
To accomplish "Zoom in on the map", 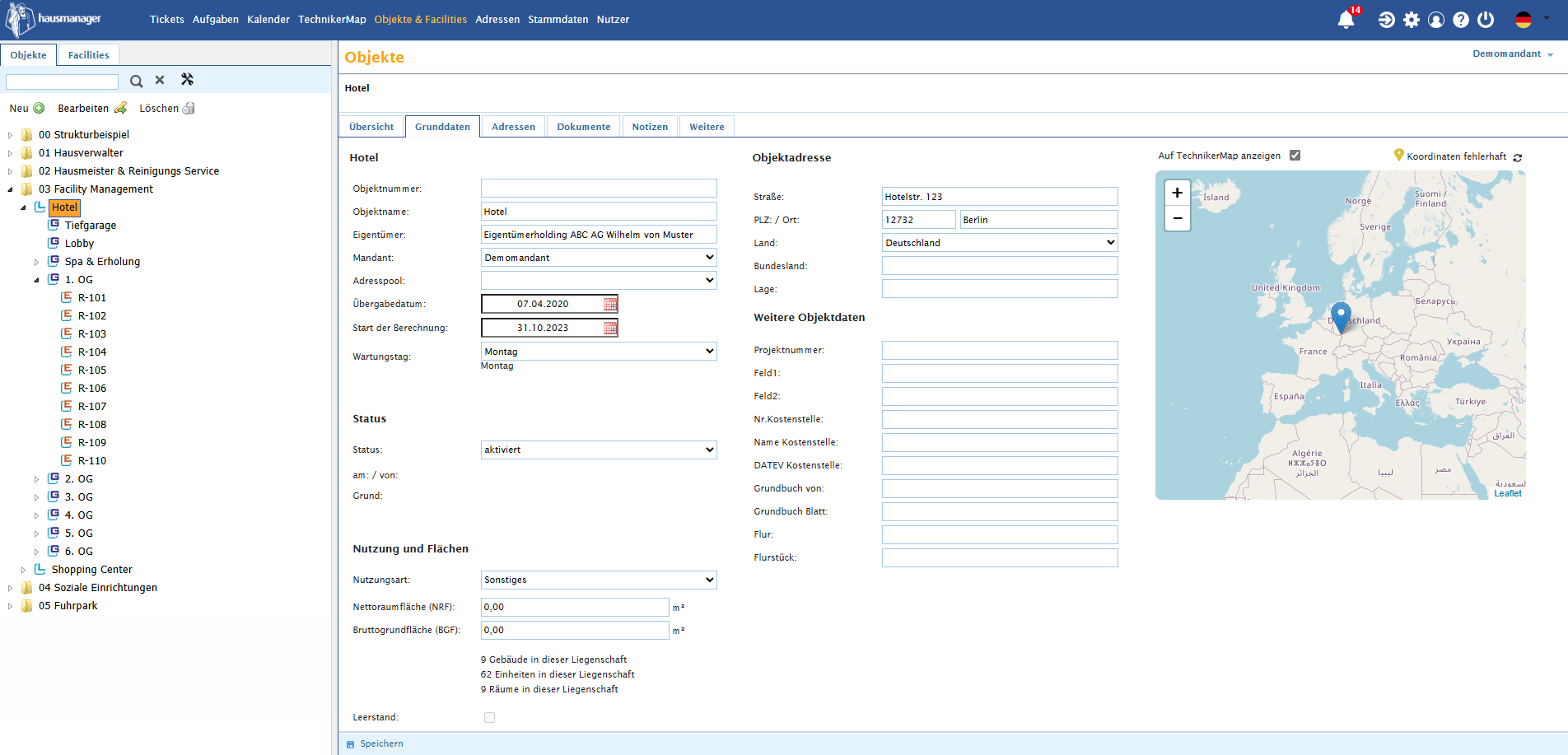I will click(x=1177, y=193).
